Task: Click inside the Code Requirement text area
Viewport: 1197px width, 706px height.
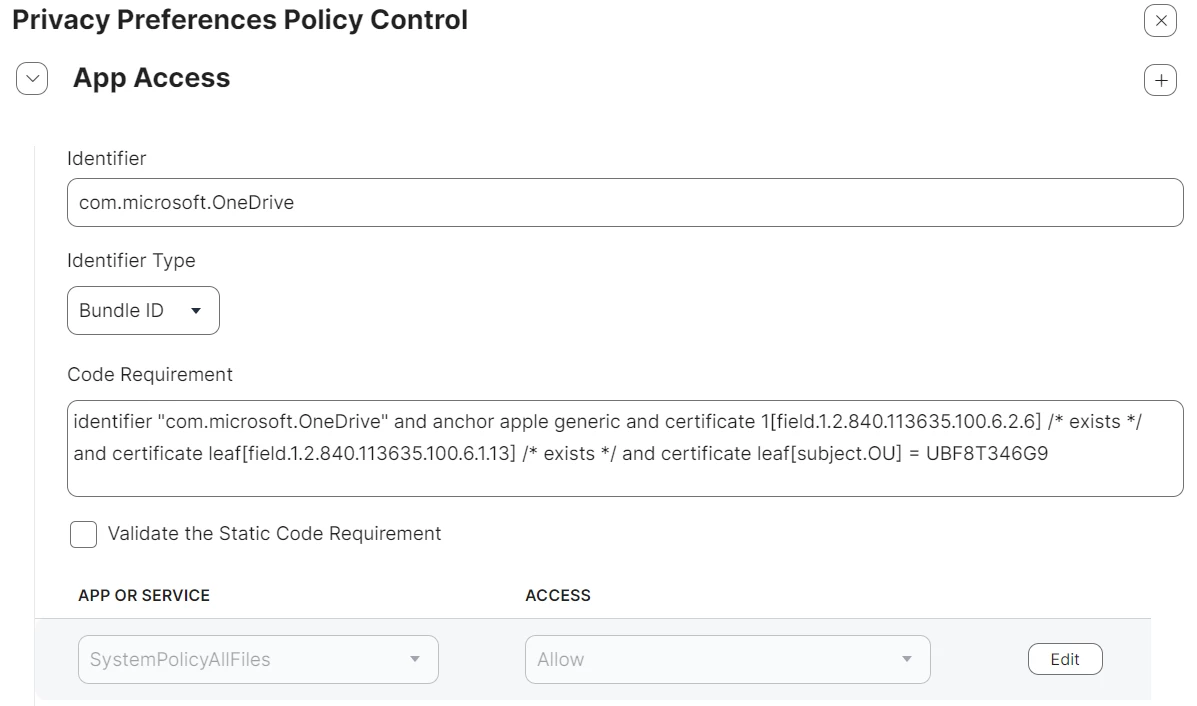Action: tap(625, 449)
